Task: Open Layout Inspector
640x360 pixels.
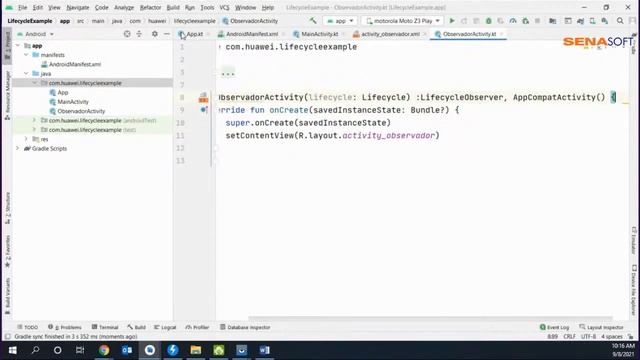Action: (x=601, y=327)
